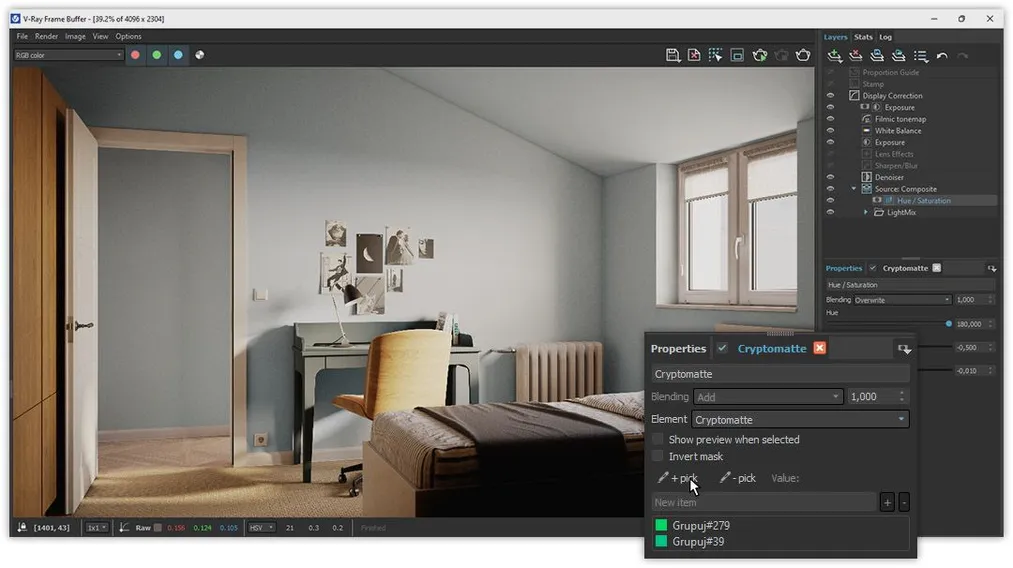Toggle the red channel button
1013x568 pixels.
pos(135,55)
